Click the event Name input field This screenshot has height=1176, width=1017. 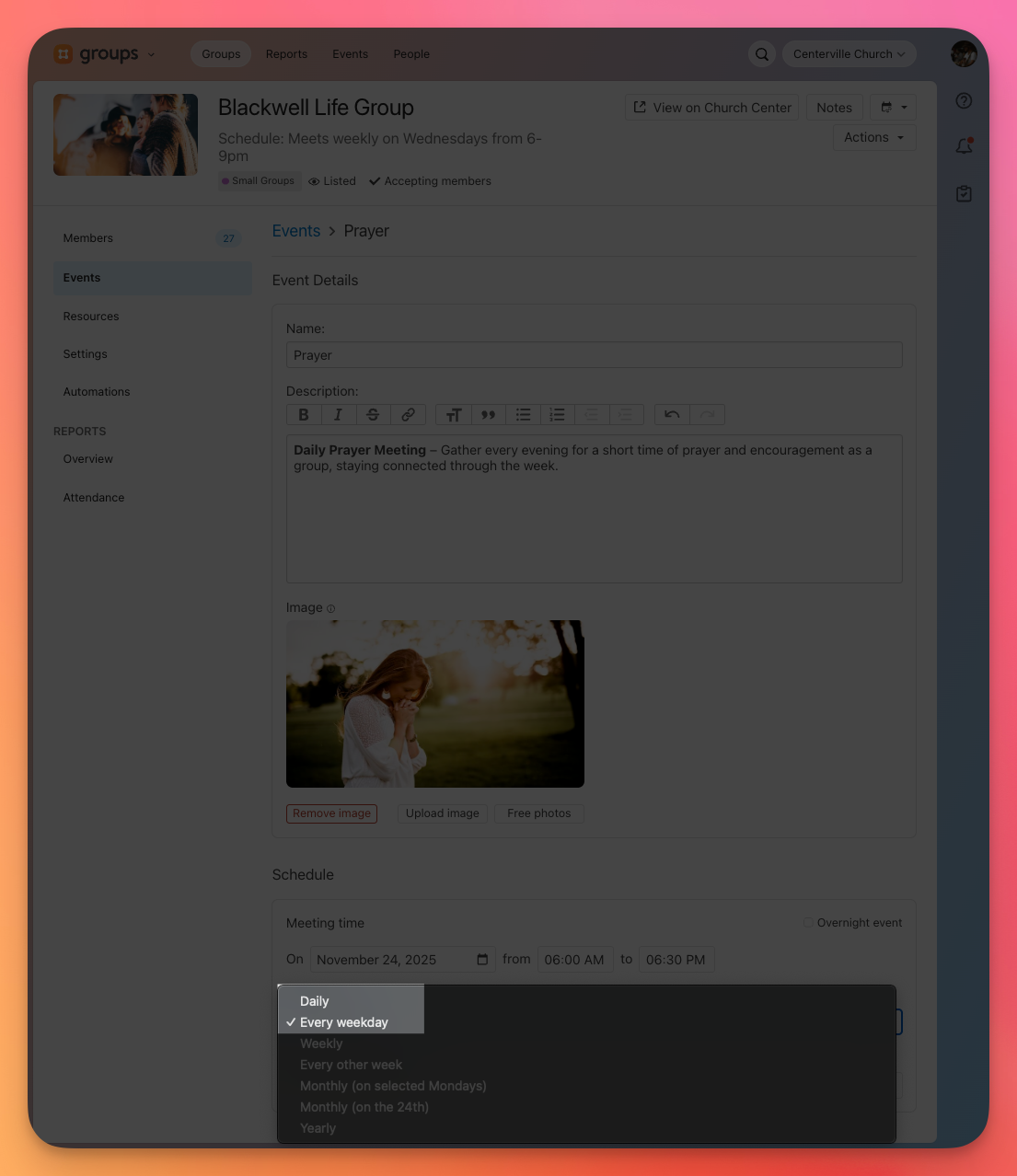click(x=594, y=355)
